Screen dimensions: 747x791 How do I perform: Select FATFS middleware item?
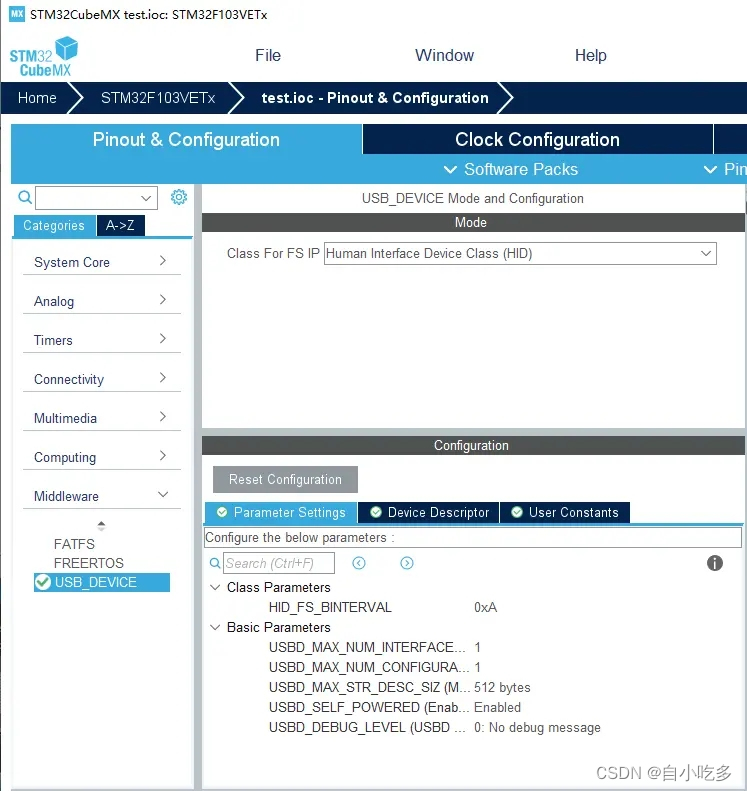point(74,544)
